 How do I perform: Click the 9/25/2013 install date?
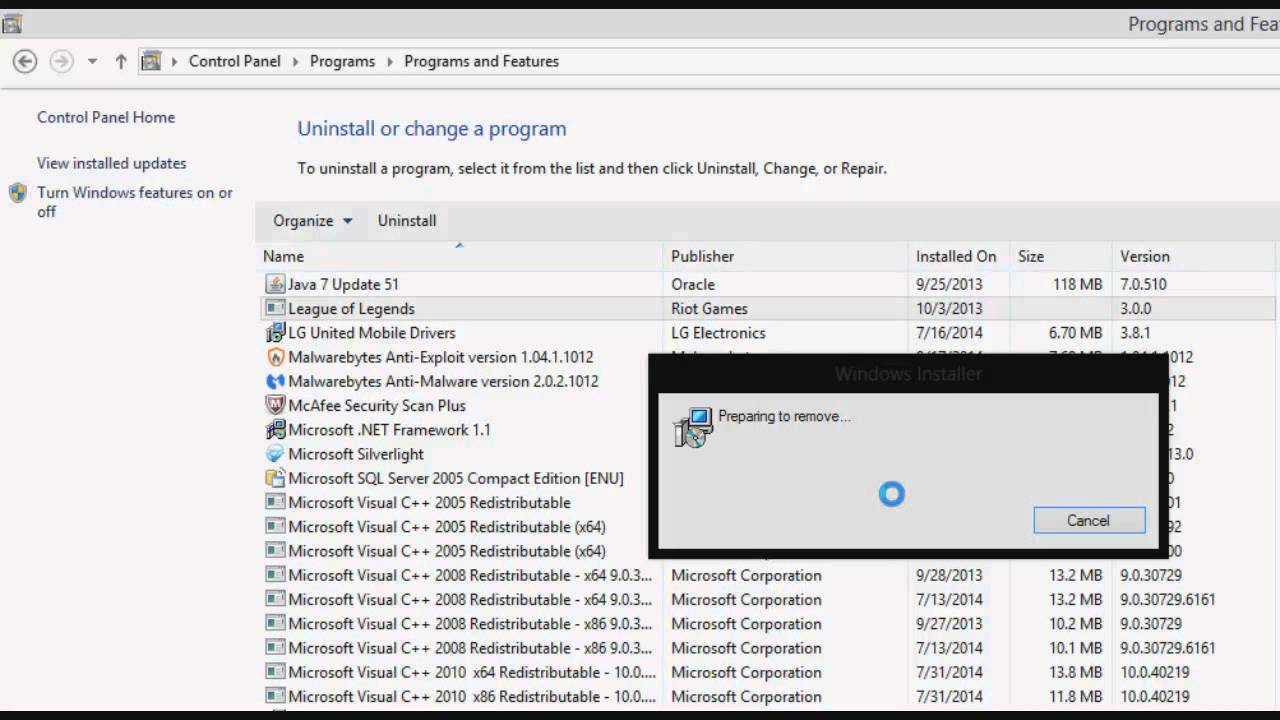[949, 284]
